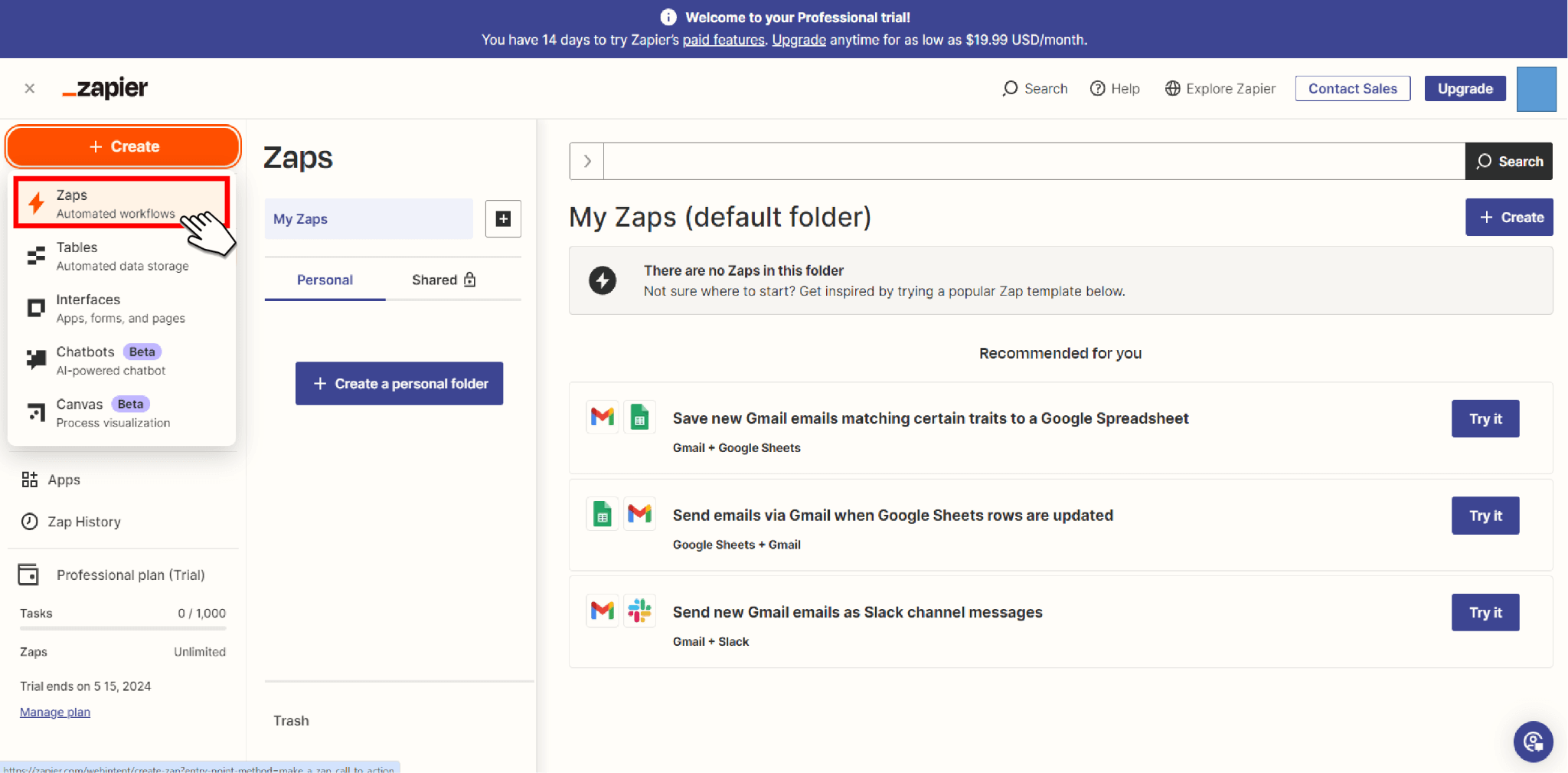Image resolution: width=1568 pixels, height=773 pixels.
Task: Click the dark Search button
Action: (x=1509, y=161)
